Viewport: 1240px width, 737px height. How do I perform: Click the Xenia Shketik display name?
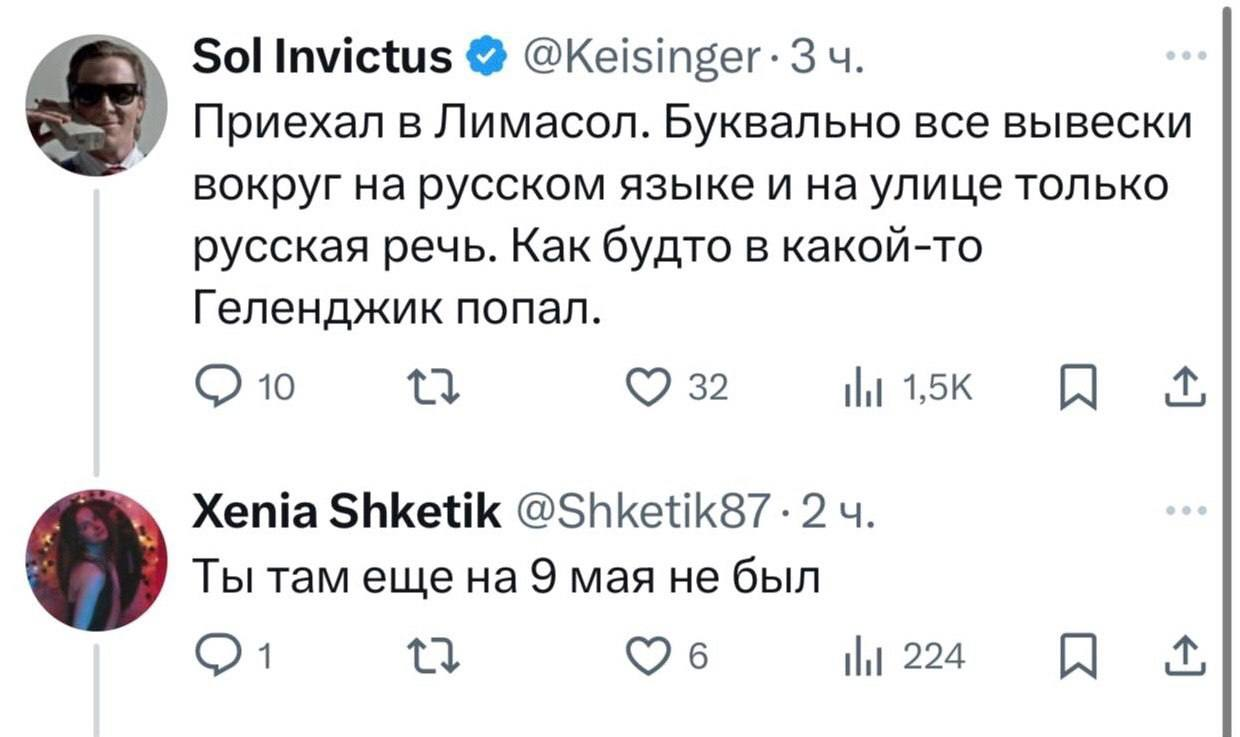[x=345, y=513]
